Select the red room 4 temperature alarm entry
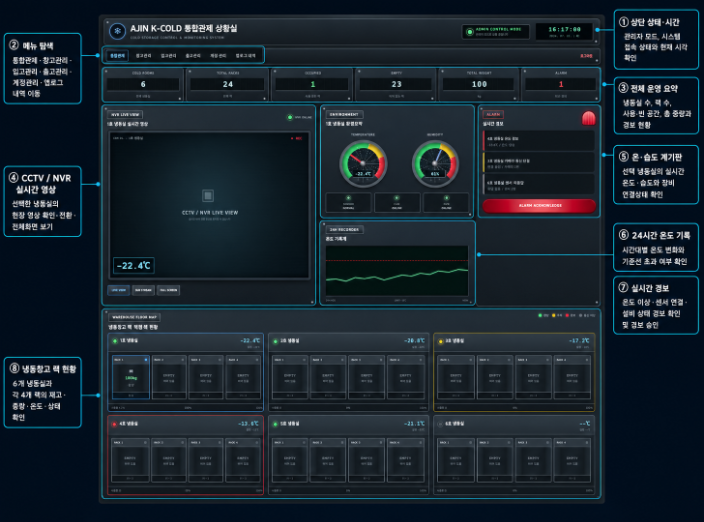 tap(539, 141)
